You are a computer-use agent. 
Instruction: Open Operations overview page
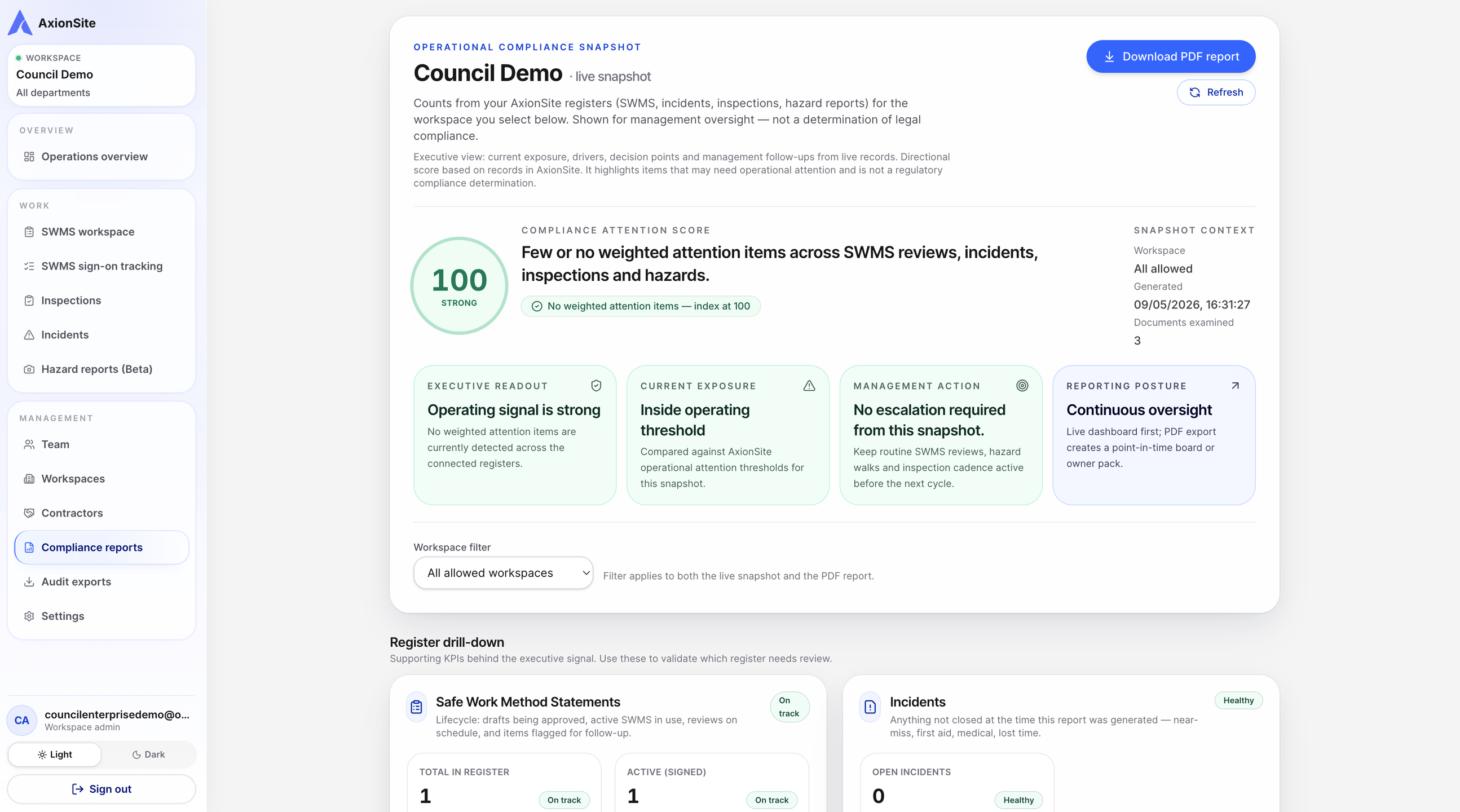pyautogui.click(x=102, y=156)
